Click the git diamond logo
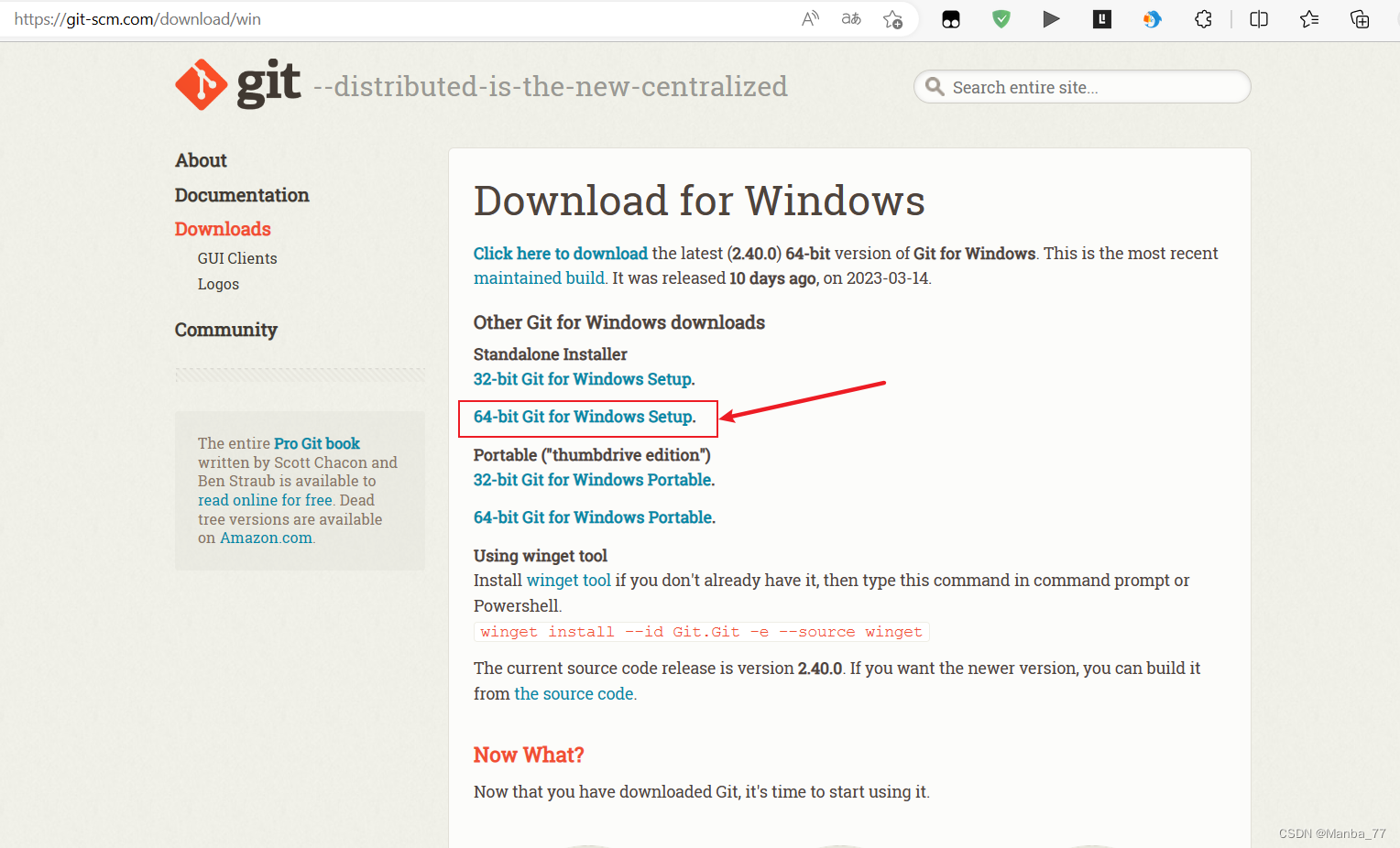Viewport: 1400px width, 848px height. [x=202, y=84]
